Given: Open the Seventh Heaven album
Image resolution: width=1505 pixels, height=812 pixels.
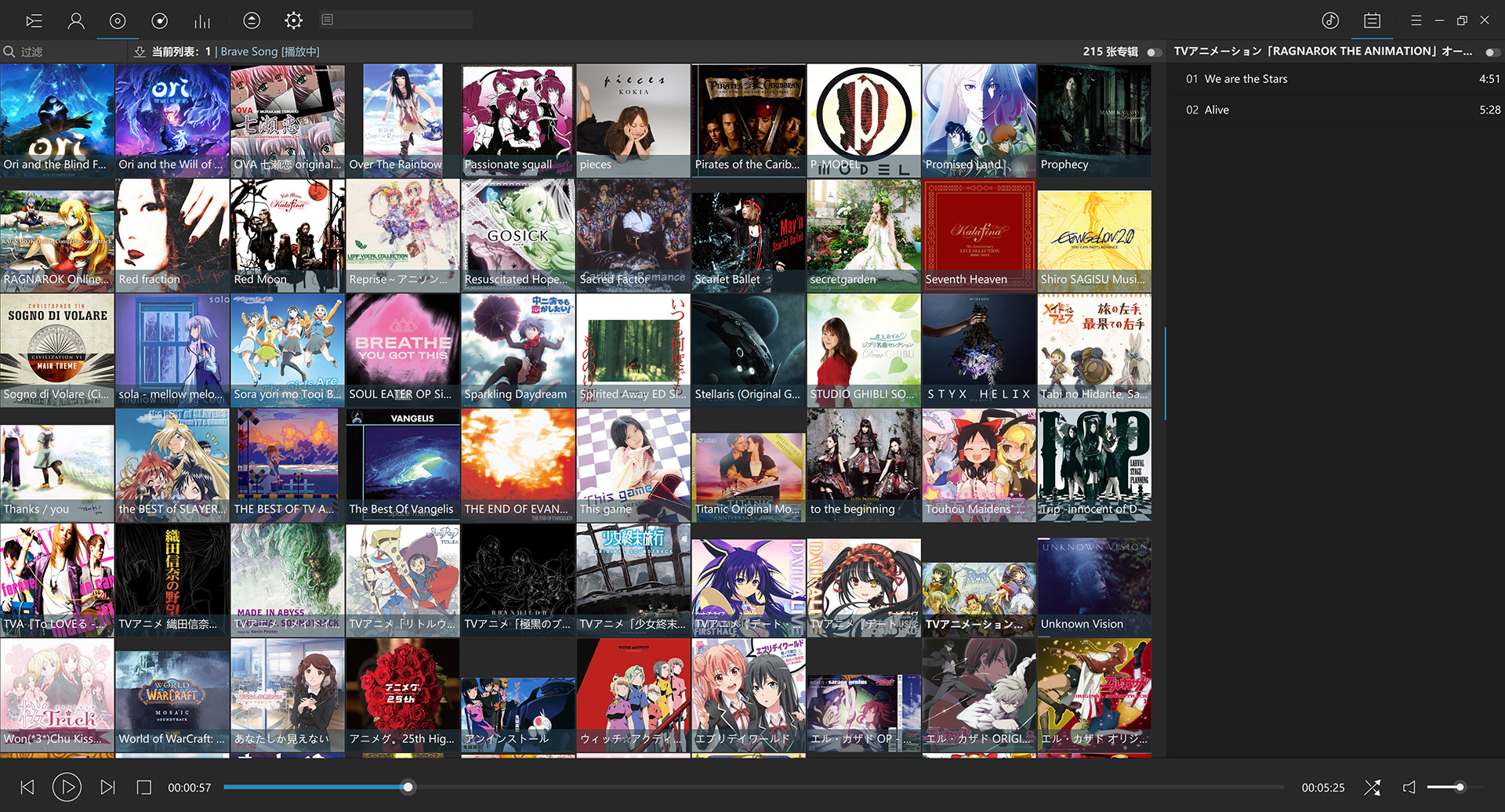Looking at the screenshot, I should tap(979, 235).
